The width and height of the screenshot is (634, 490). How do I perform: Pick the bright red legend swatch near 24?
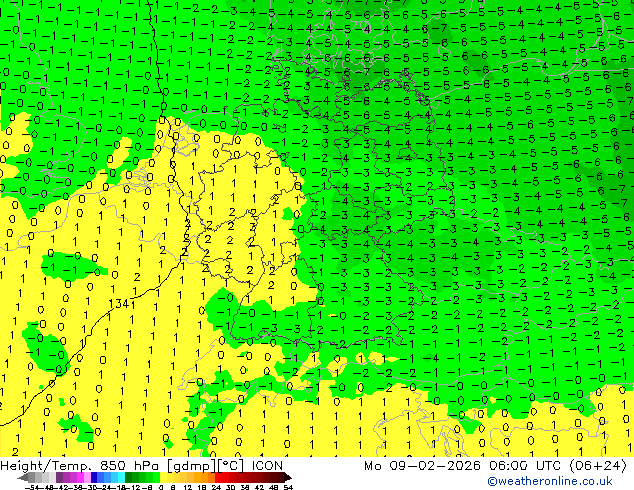tap(218, 477)
